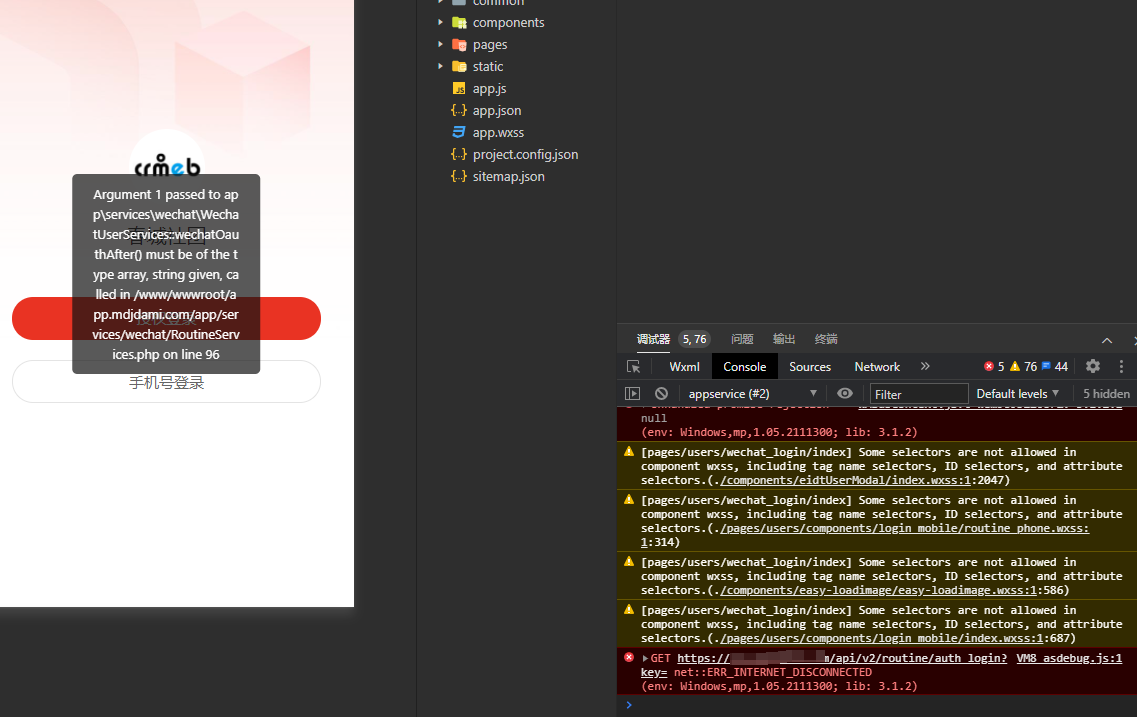Open the Network devtools tab
Screen dimensions: 1137x717
877,367
